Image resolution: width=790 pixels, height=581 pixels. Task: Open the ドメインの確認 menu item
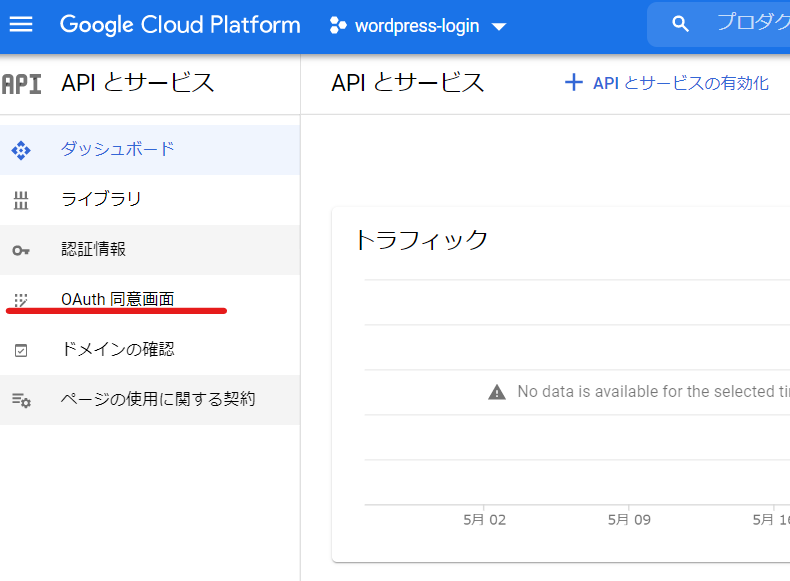coord(150,350)
